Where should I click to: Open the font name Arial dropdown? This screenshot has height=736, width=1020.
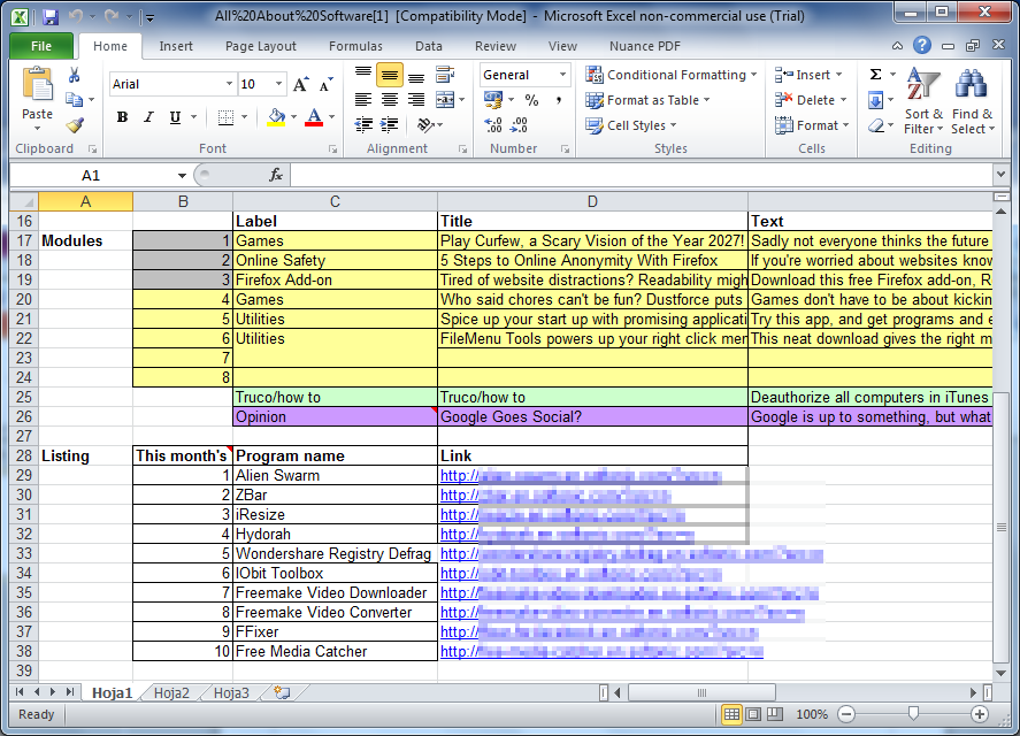pyautogui.click(x=229, y=84)
